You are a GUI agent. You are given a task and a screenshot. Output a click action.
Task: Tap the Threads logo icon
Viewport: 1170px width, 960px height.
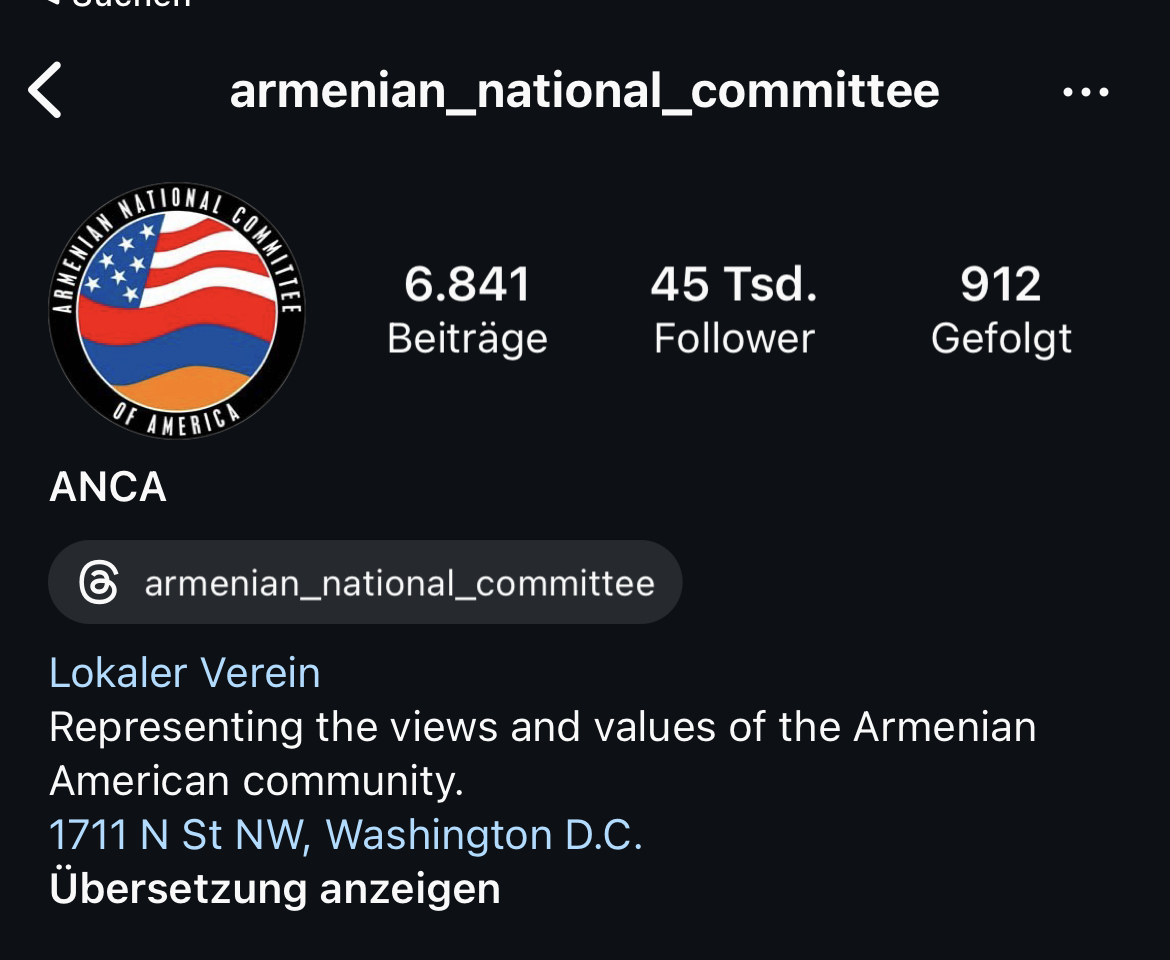click(x=98, y=583)
